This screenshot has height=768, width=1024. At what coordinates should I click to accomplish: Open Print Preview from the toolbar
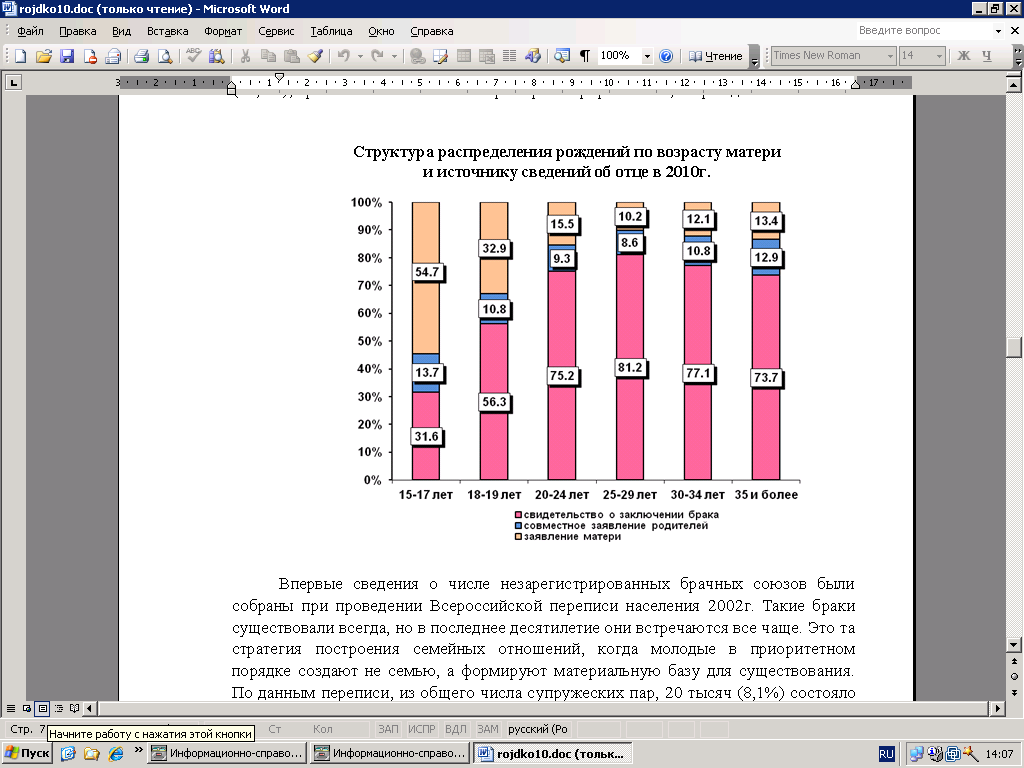165,56
